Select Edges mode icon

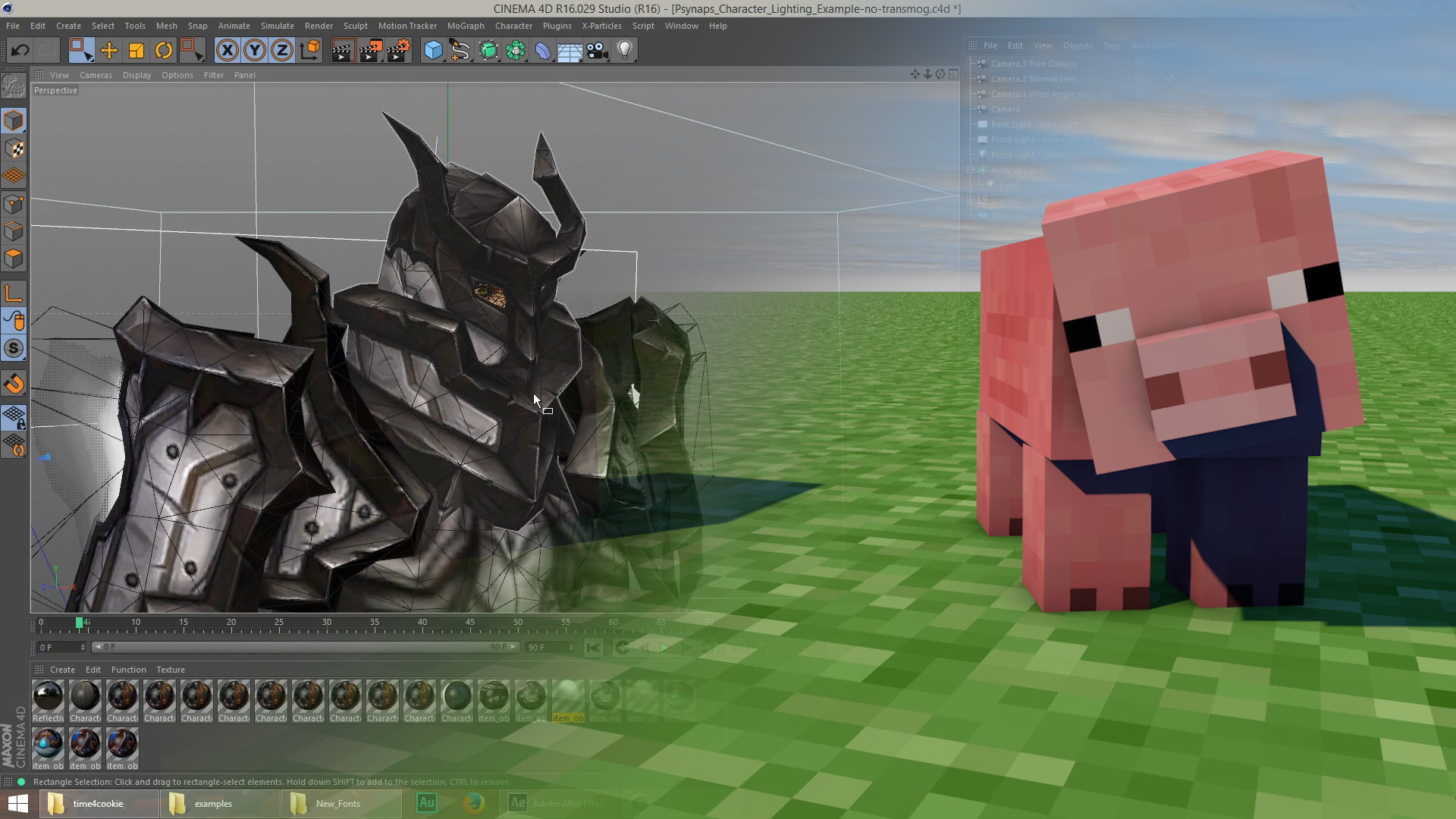pos(14,231)
